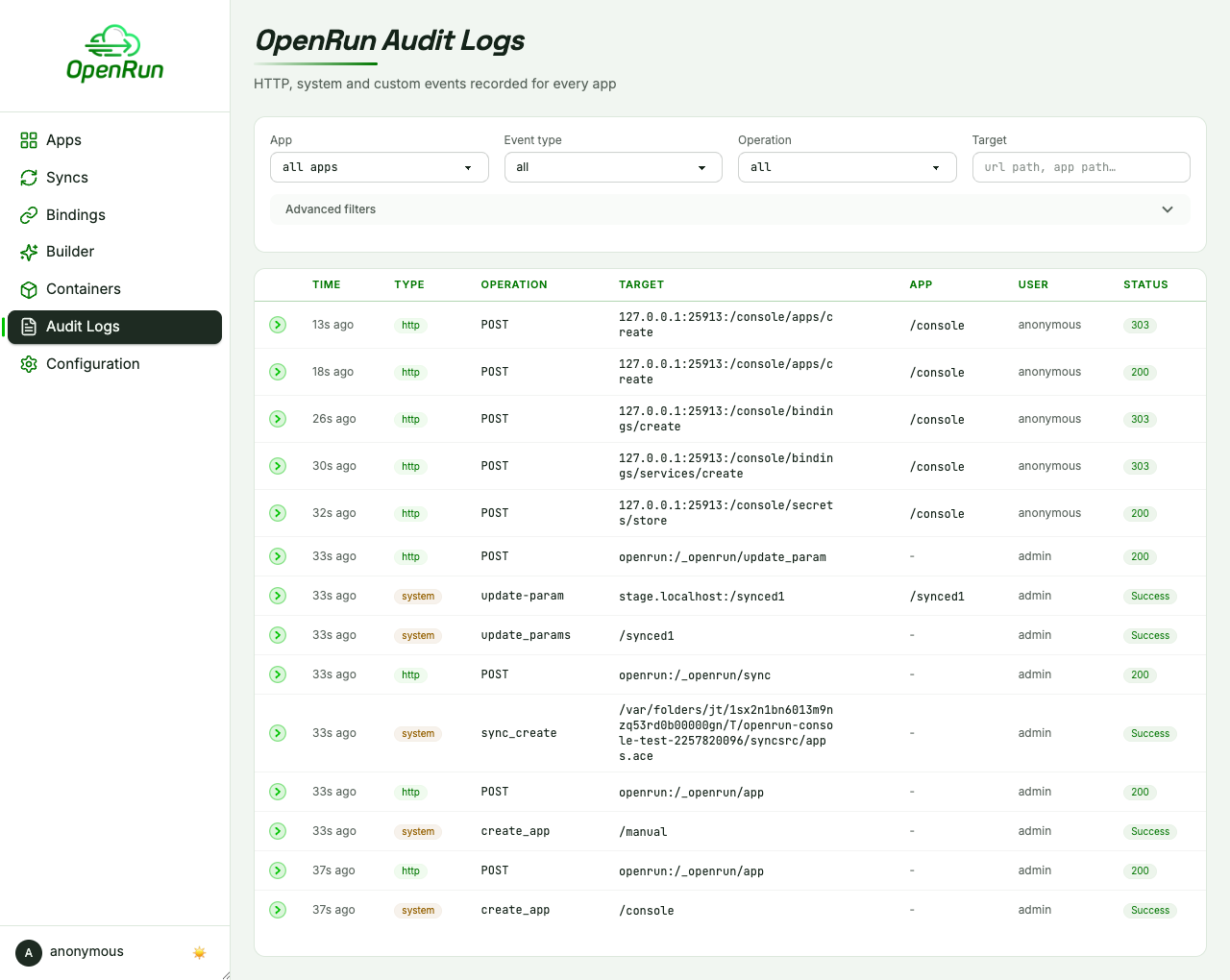Open the Operation filter dropdown
This screenshot has height=980, width=1230.
point(847,167)
